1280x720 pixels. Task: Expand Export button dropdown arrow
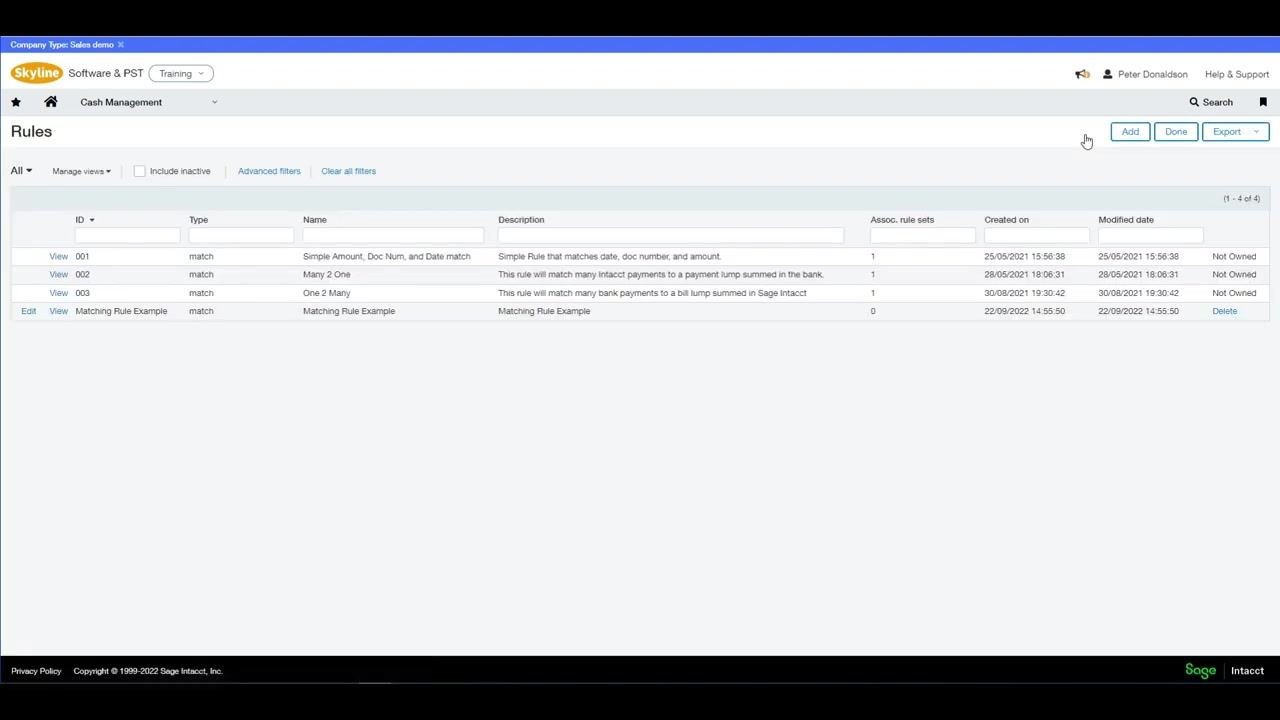[1257, 132]
